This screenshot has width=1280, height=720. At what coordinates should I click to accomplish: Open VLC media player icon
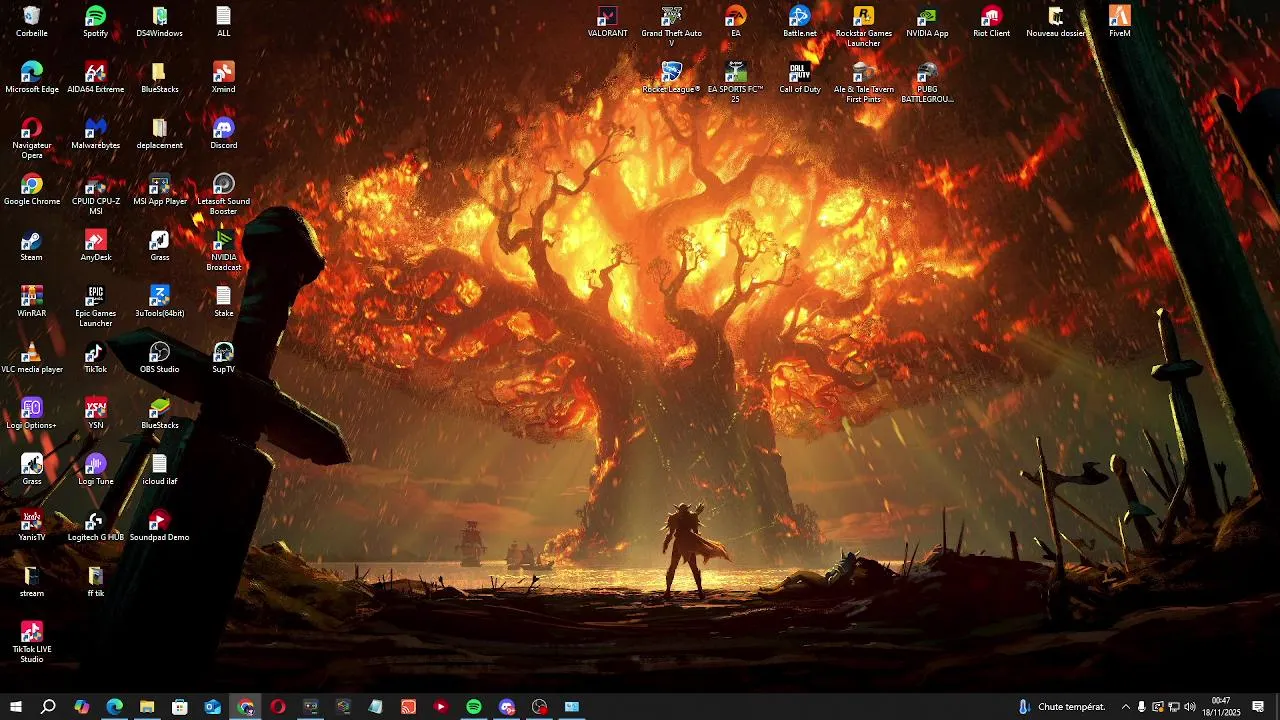click(x=32, y=358)
